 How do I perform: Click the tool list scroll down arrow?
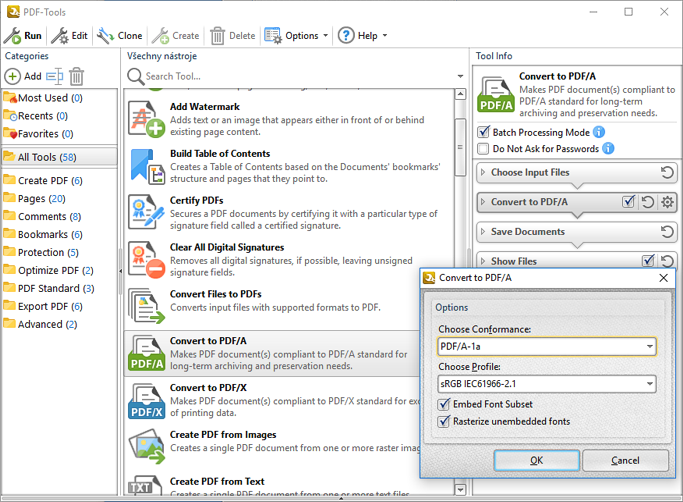click(x=460, y=489)
